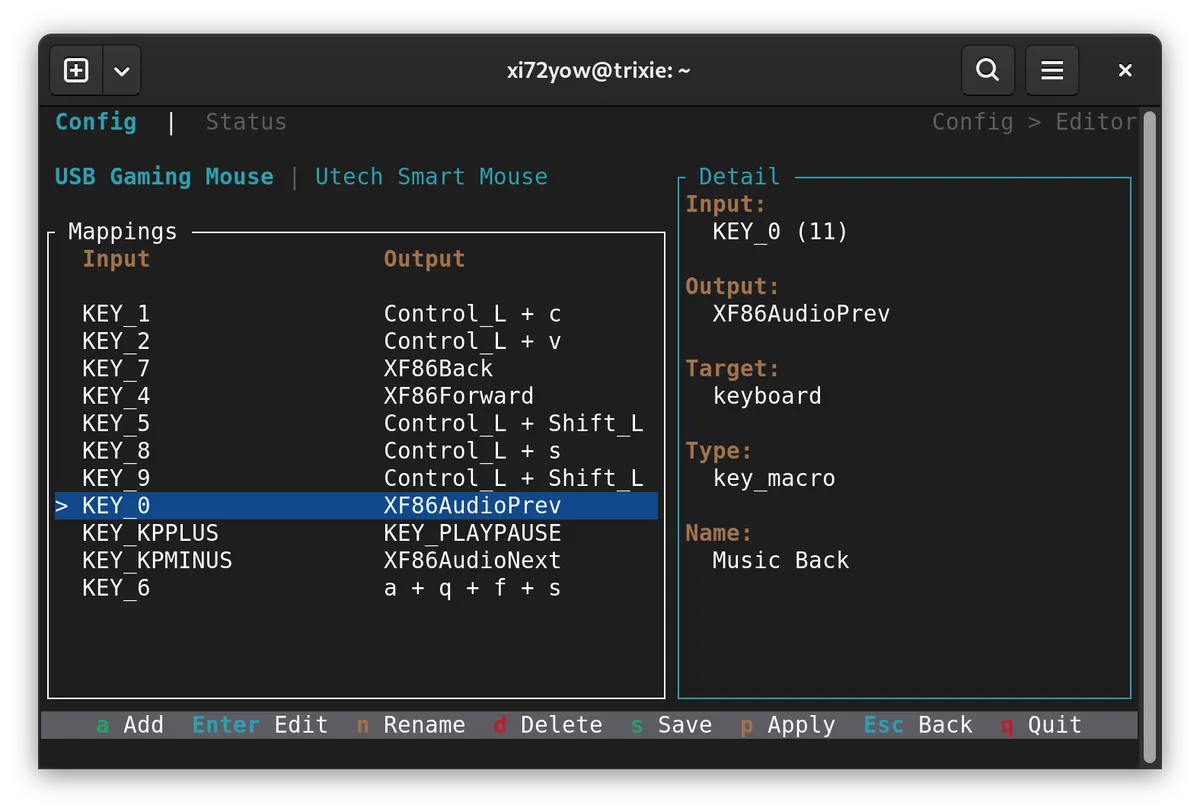The image size is (1200, 812).
Task: Select the USB Gaming Mouse device
Action: tap(163, 176)
